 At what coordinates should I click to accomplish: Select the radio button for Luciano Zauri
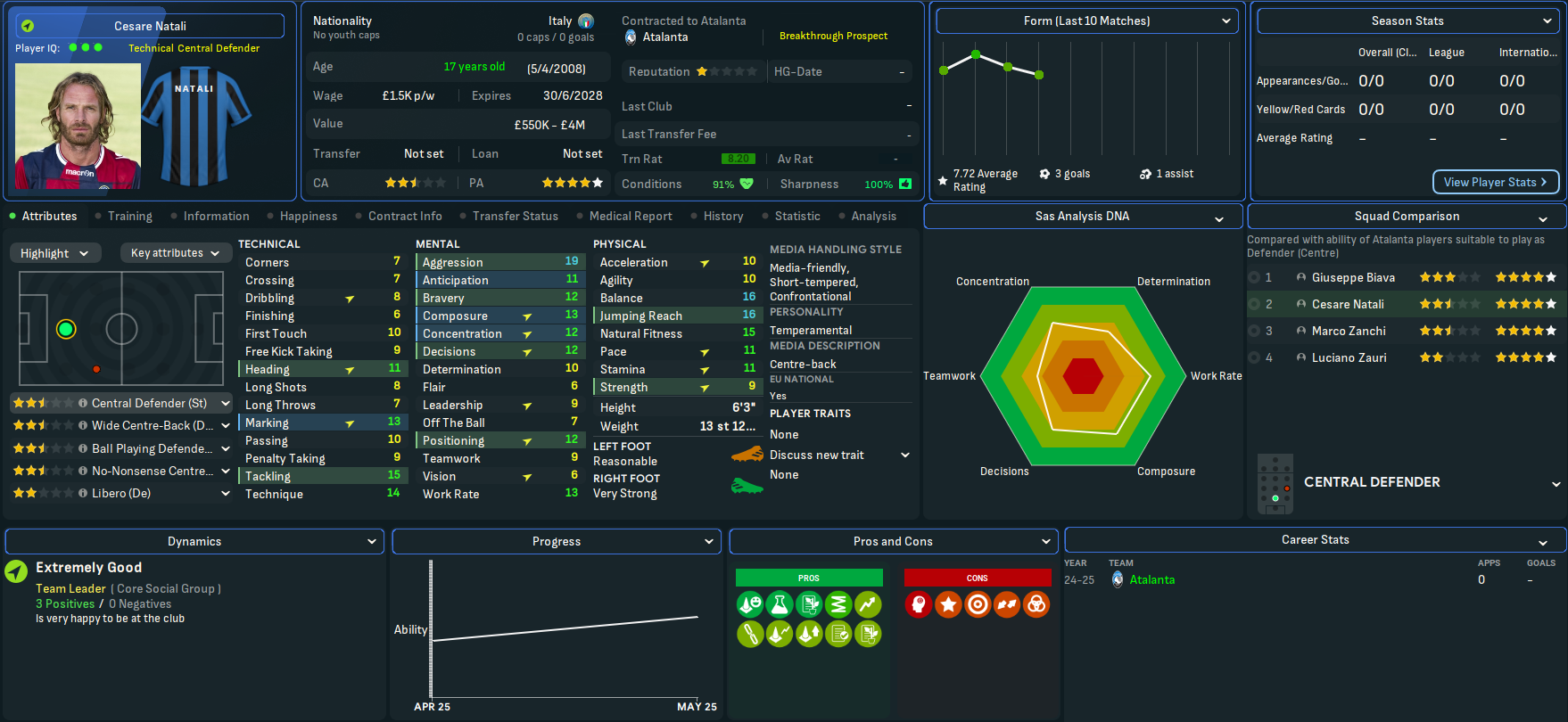click(1255, 357)
